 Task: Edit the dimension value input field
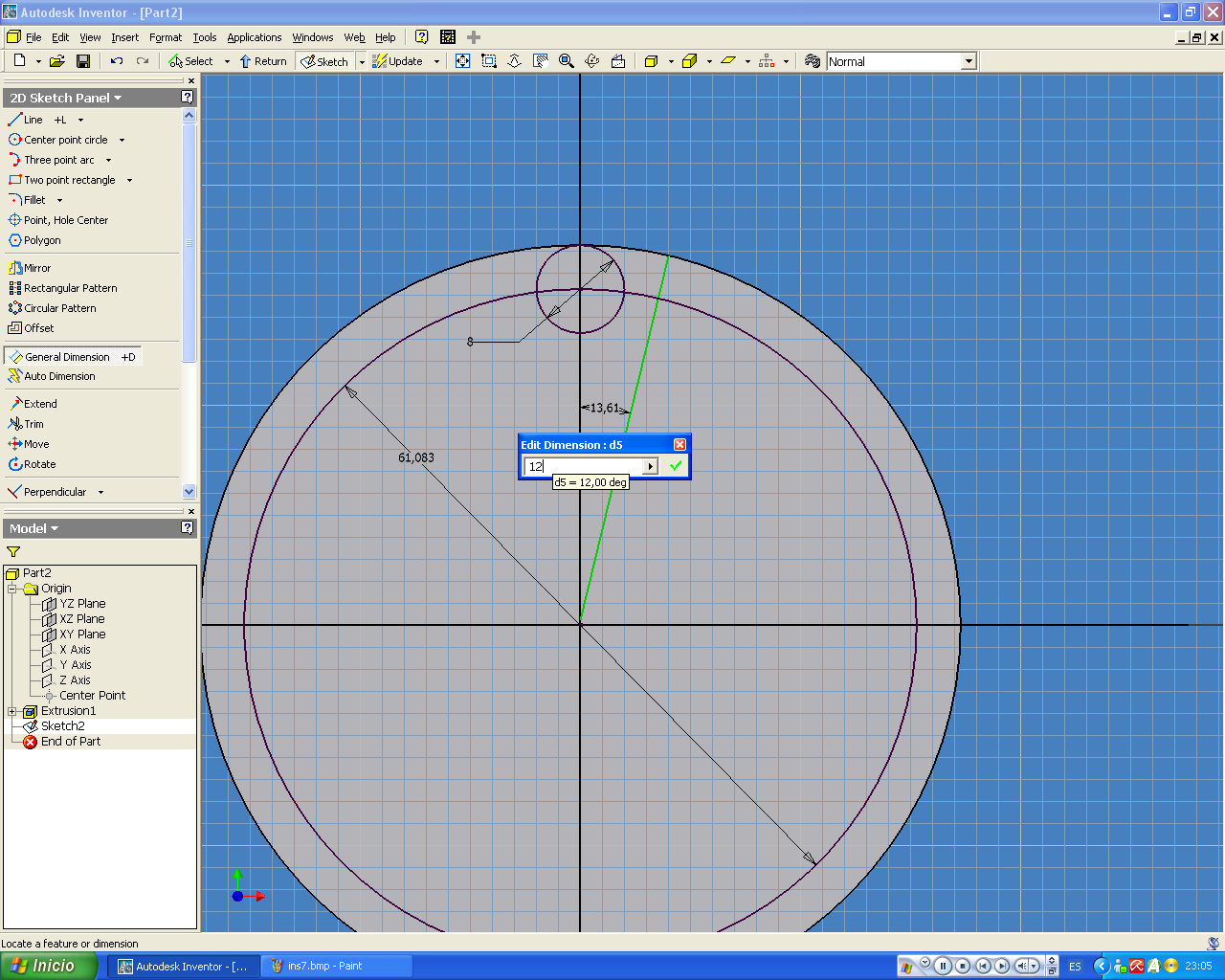(584, 466)
